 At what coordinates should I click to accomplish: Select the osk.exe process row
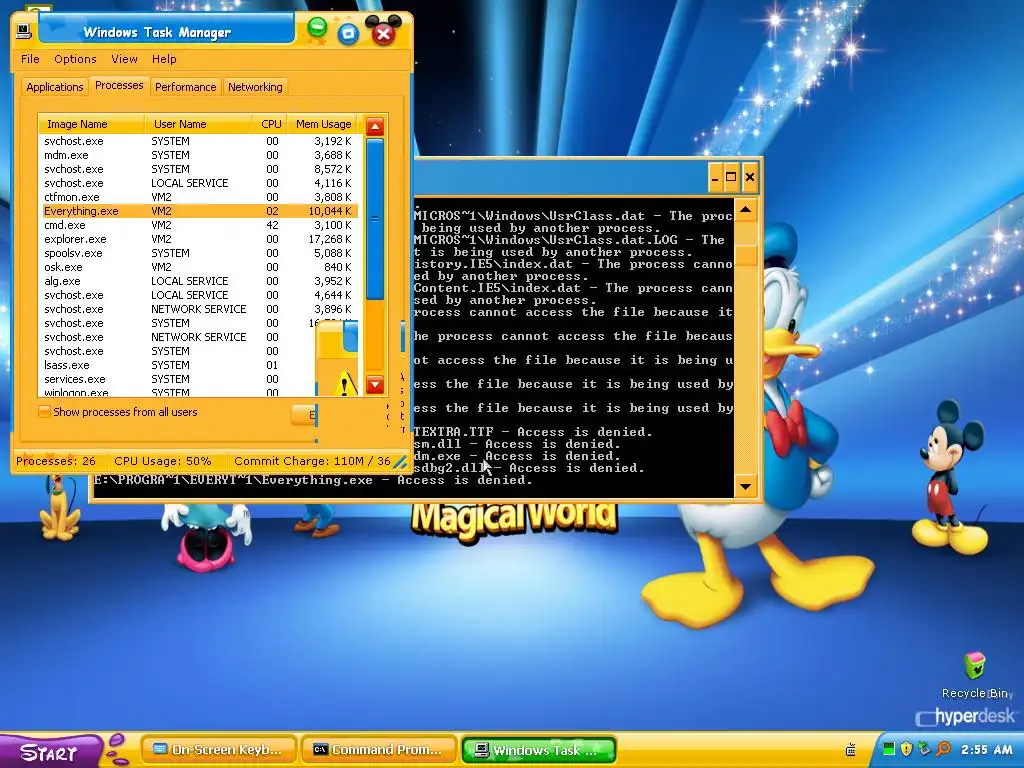[x=199, y=267]
